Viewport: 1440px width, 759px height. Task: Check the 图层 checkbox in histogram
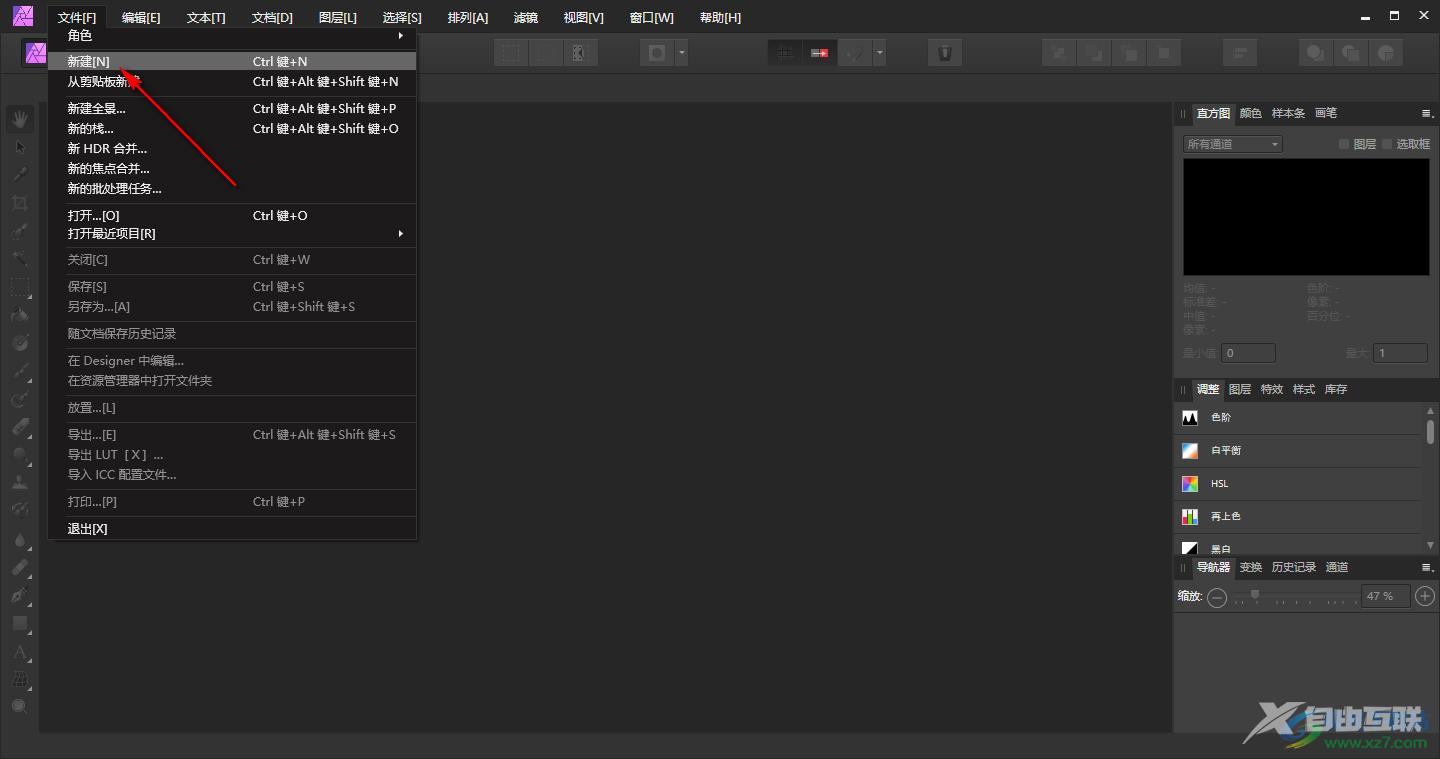tap(1344, 144)
